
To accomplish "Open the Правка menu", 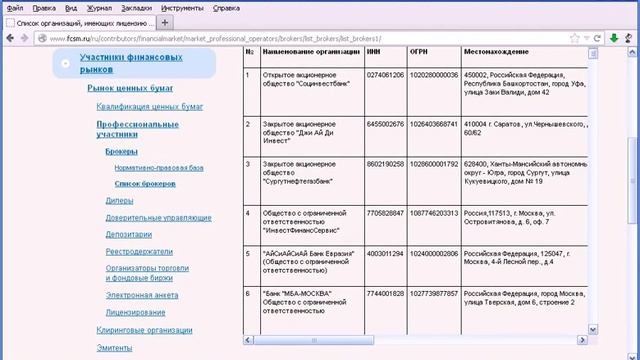I will [44, 8].
